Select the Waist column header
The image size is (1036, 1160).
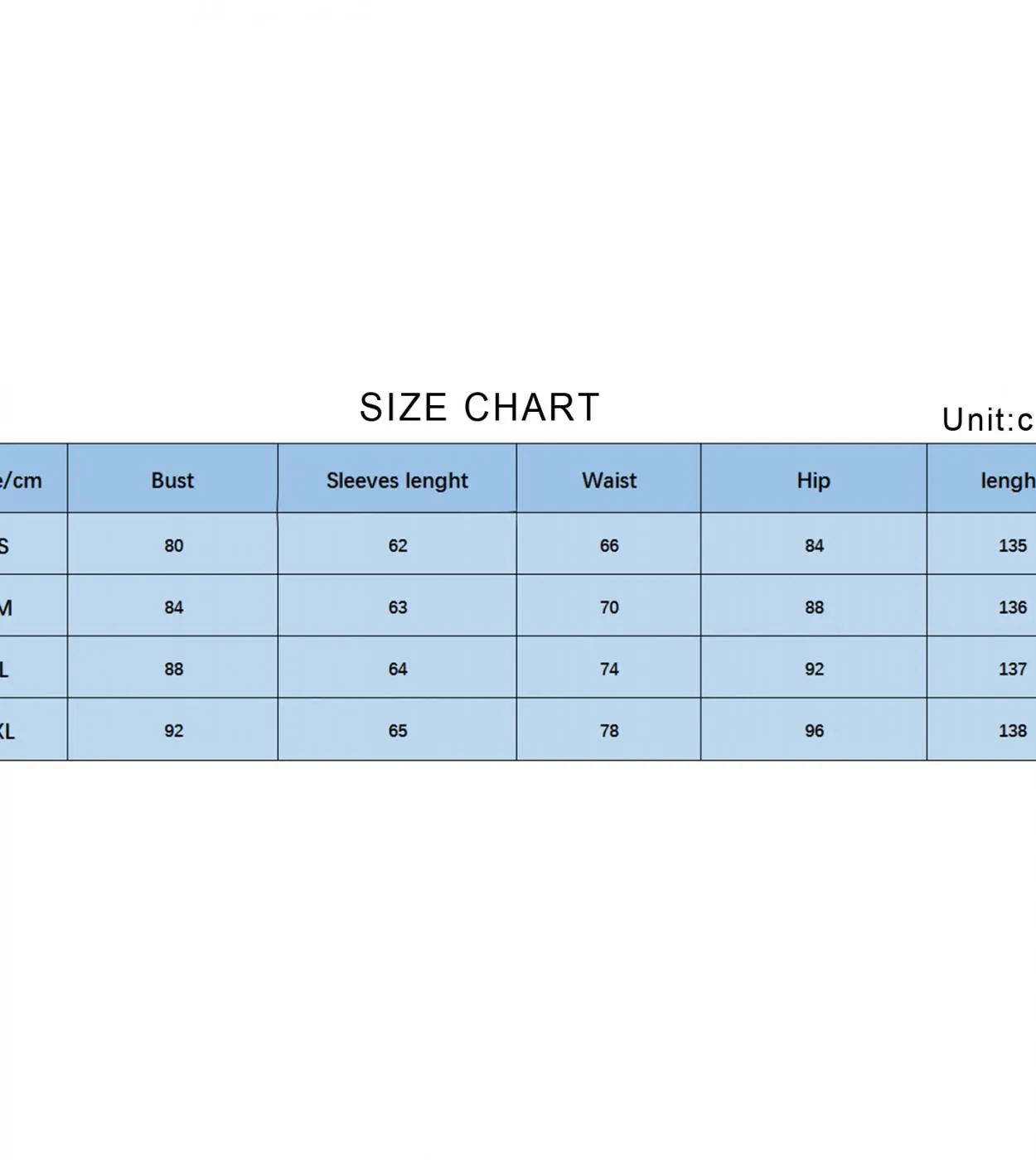click(x=609, y=481)
